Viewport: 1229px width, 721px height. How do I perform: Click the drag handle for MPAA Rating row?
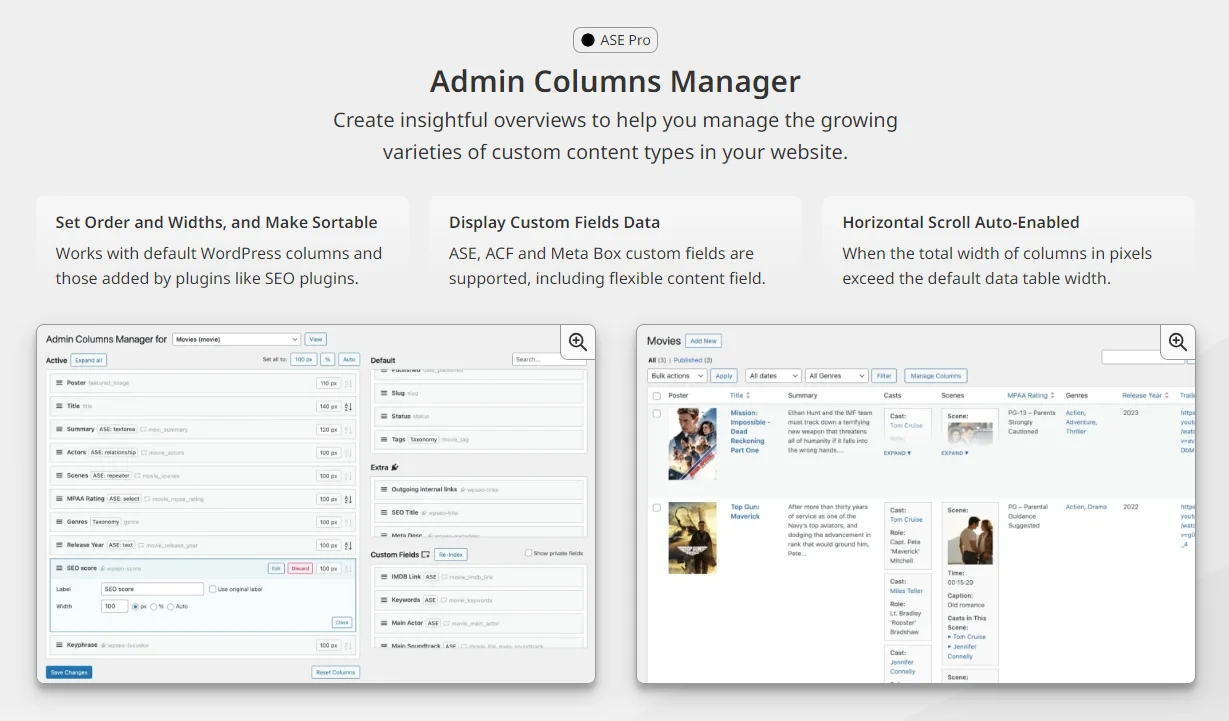(x=59, y=498)
